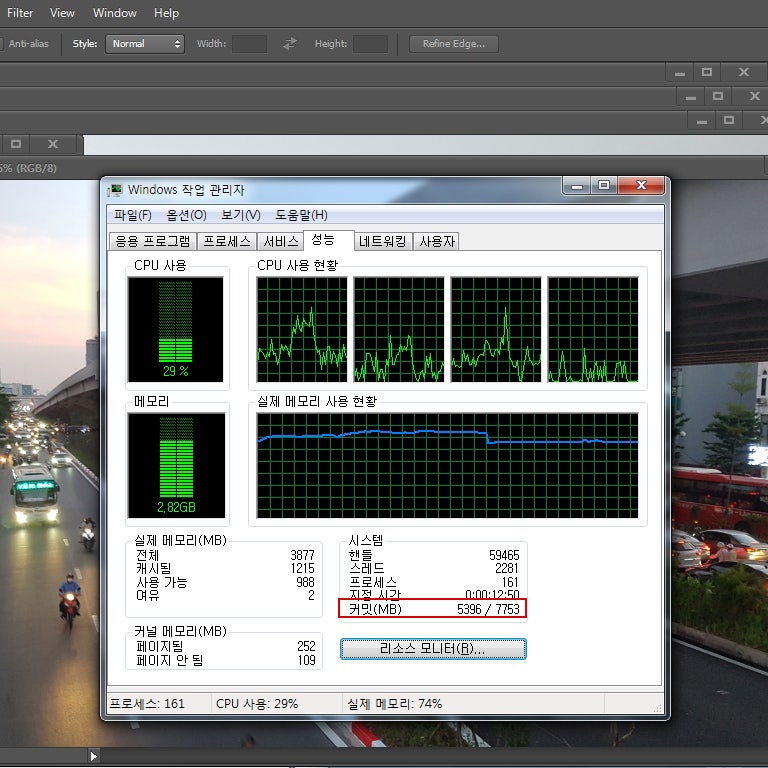The image size is (768, 768).
Task: Click the 스레드 value 2281
Action: (506, 568)
